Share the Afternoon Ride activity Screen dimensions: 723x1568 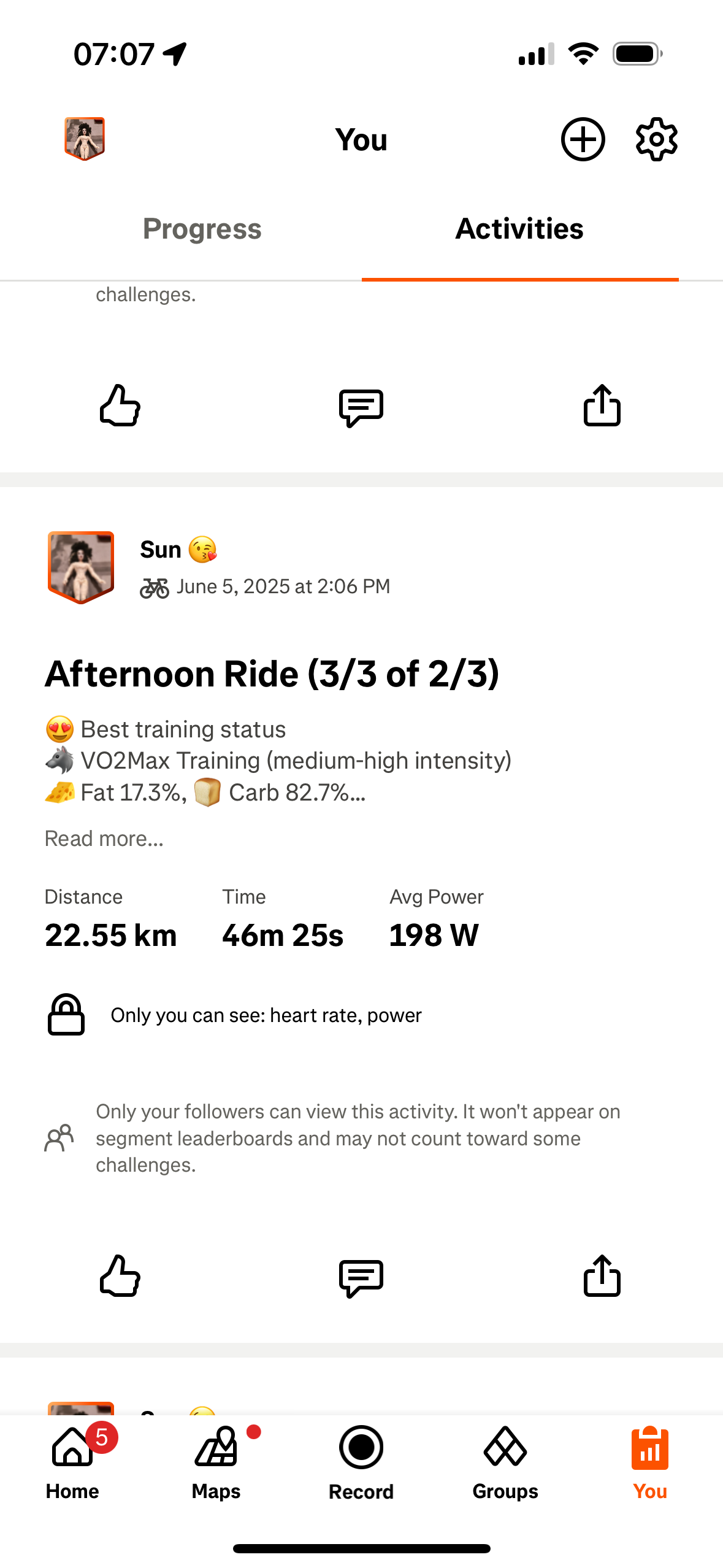tap(602, 1275)
